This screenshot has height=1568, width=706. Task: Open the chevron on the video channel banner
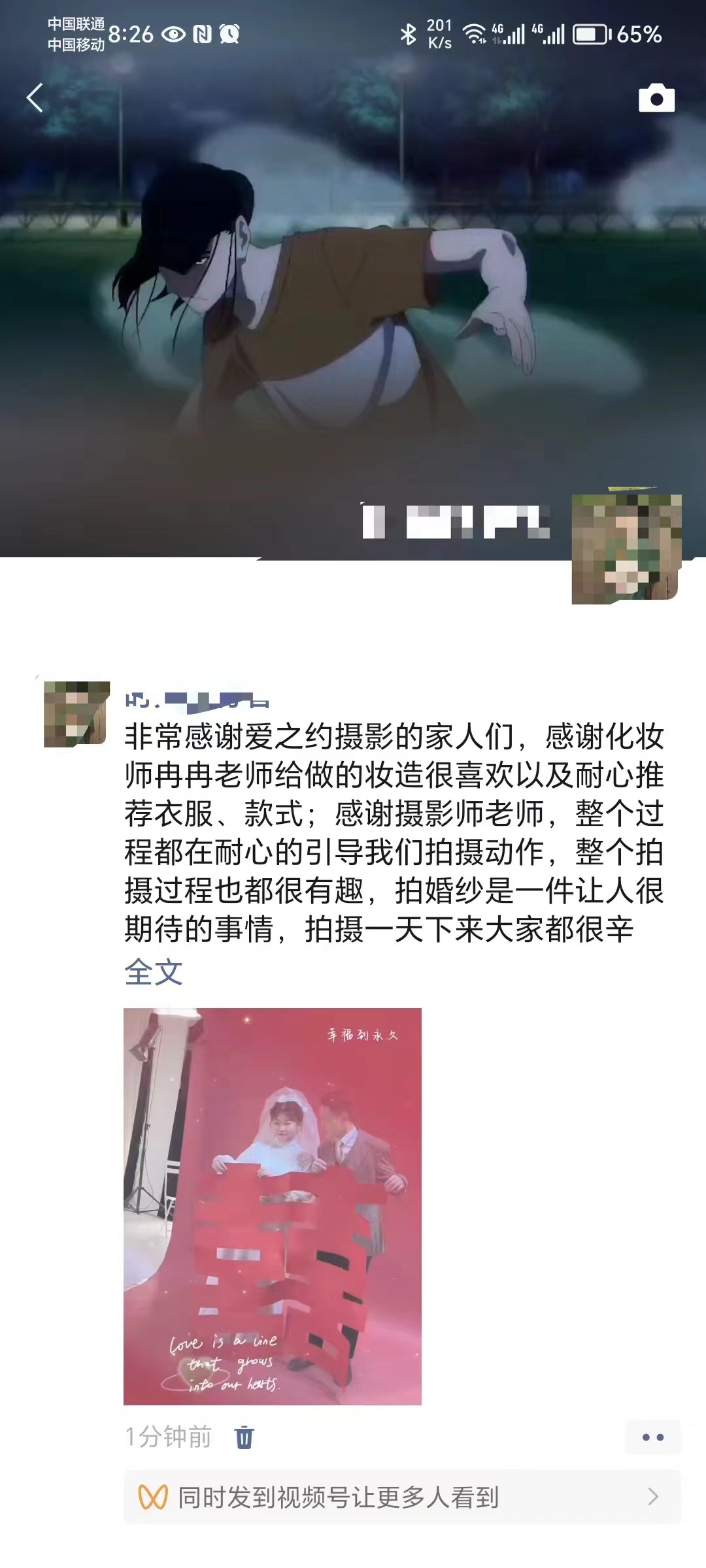(x=652, y=1497)
